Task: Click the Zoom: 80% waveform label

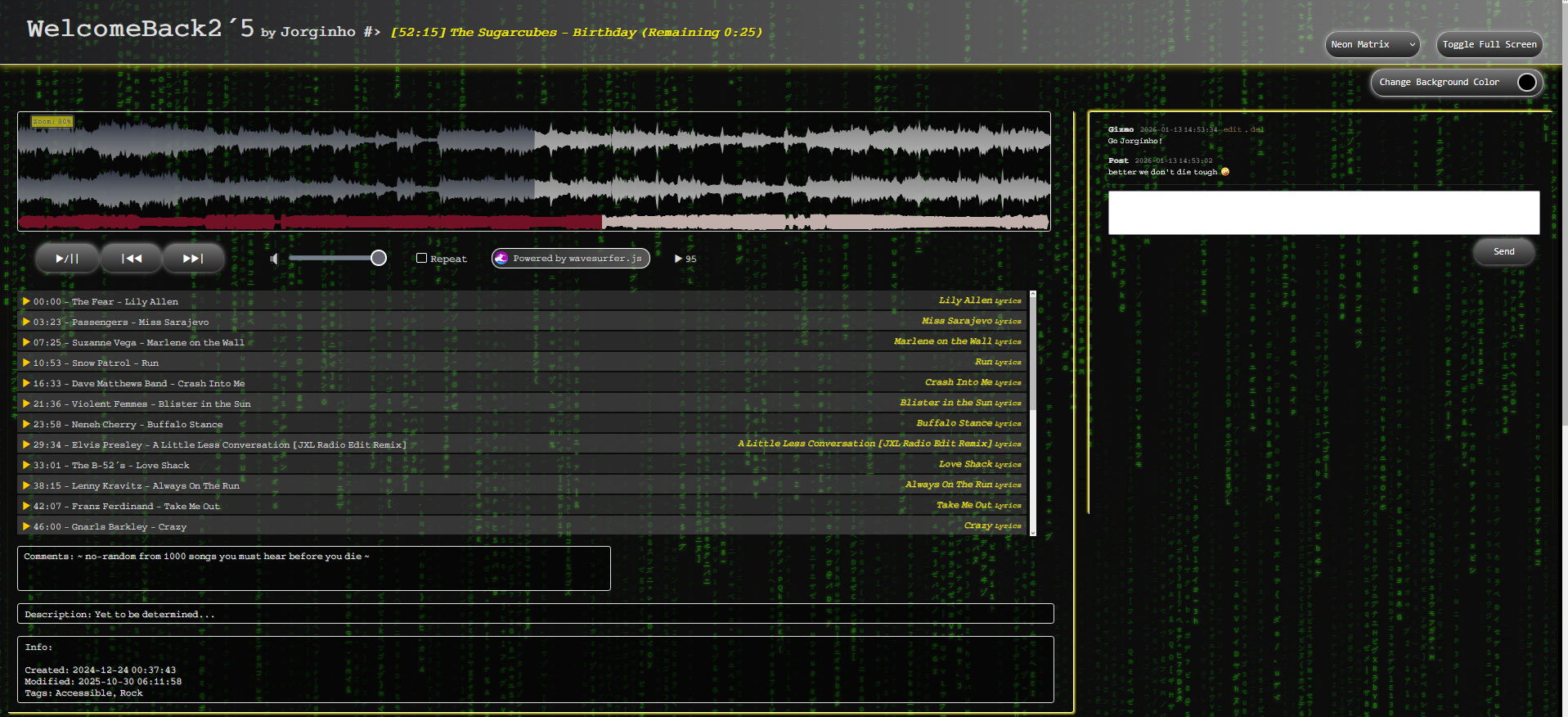Action: tap(52, 121)
